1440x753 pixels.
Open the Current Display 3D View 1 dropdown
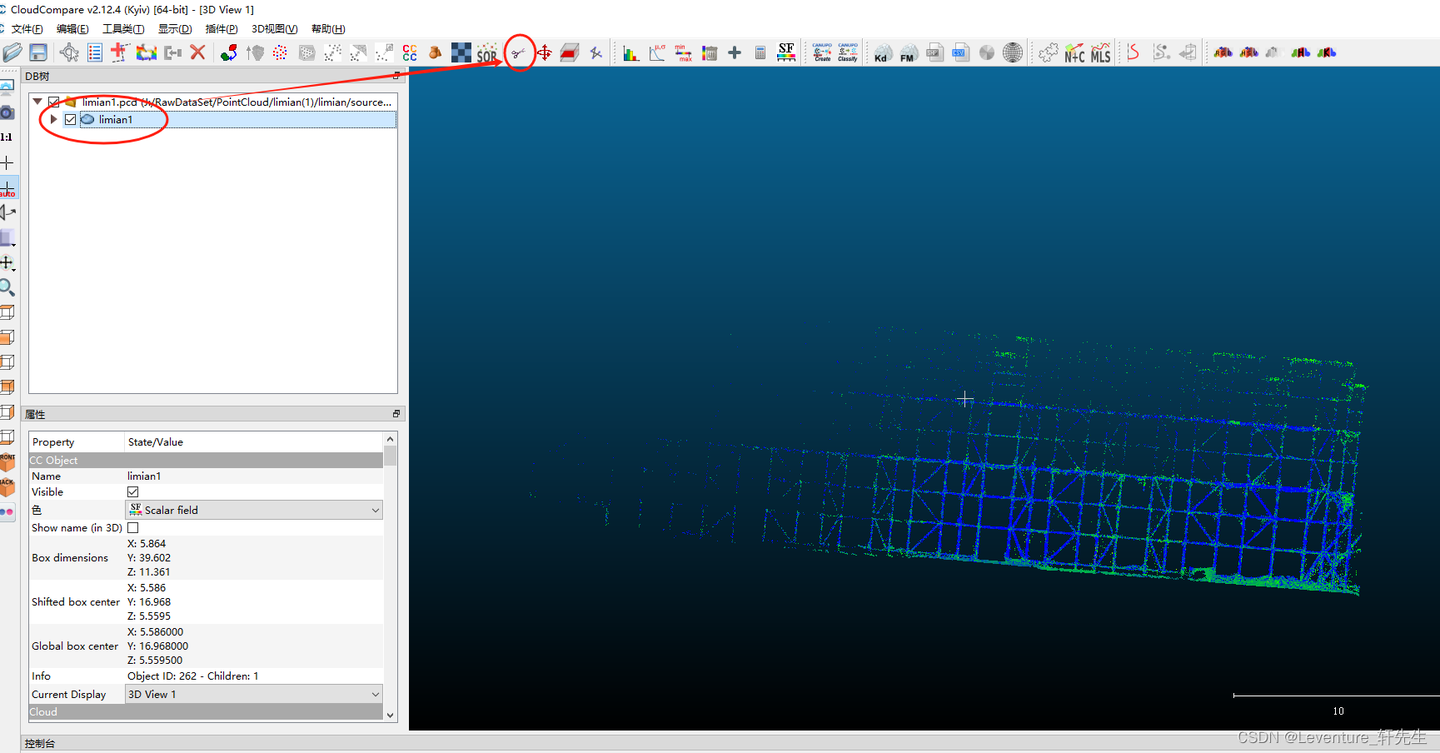tap(254, 694)
